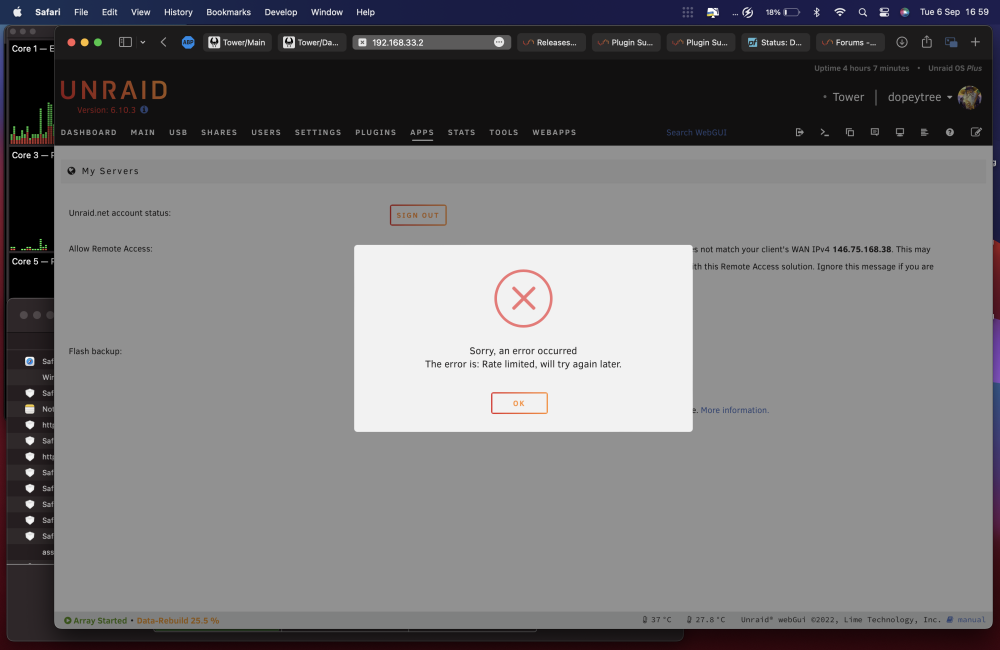The height and width of the screenshot is (650, 1000).
Task: Open Safari downloads icon
Action: [902, 42]
